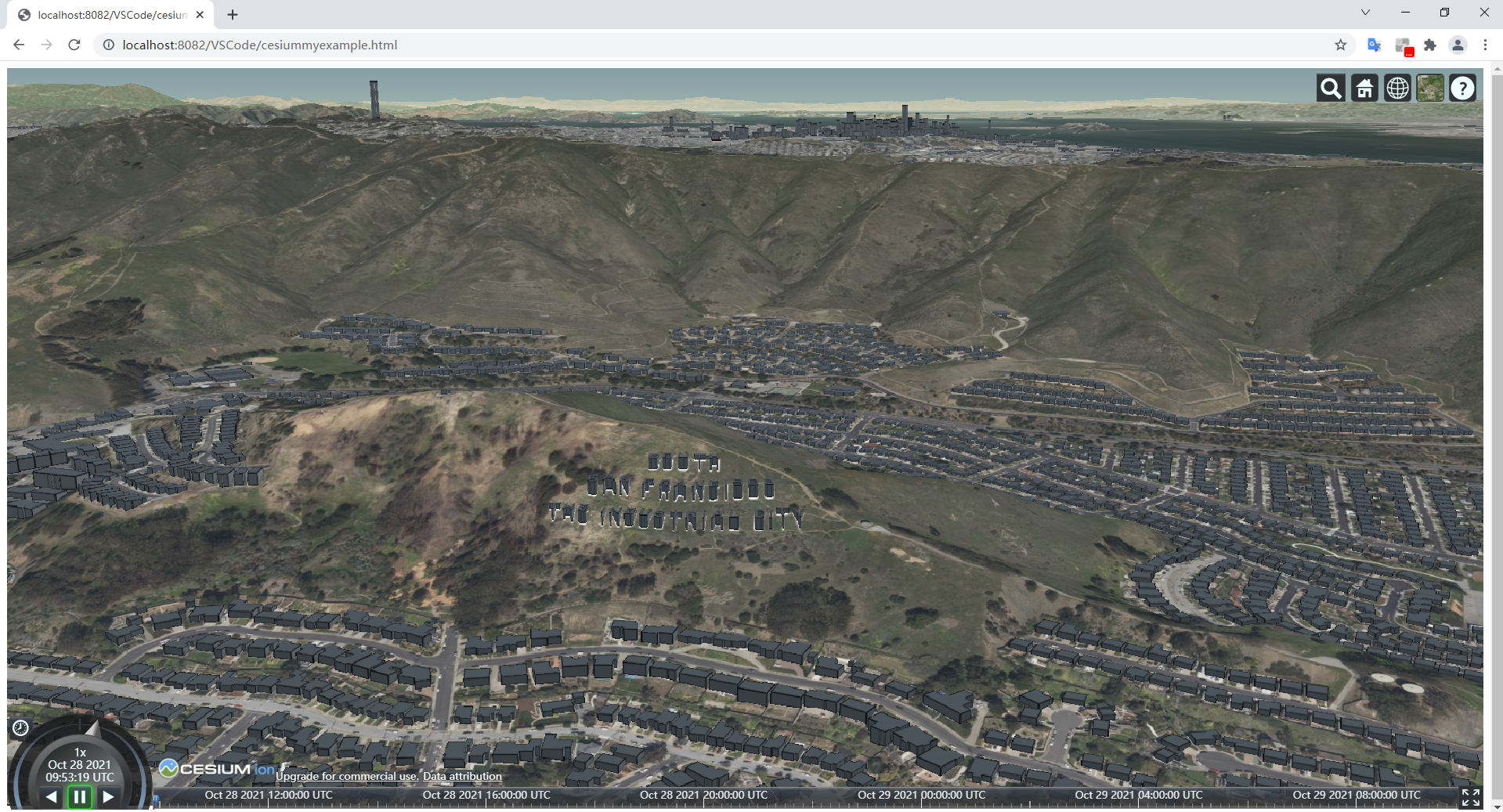The width and height of the screenshot is (1503, 812).
Task: Open 'Upgrade for commercial use' link
Action: tap(347, 776)
